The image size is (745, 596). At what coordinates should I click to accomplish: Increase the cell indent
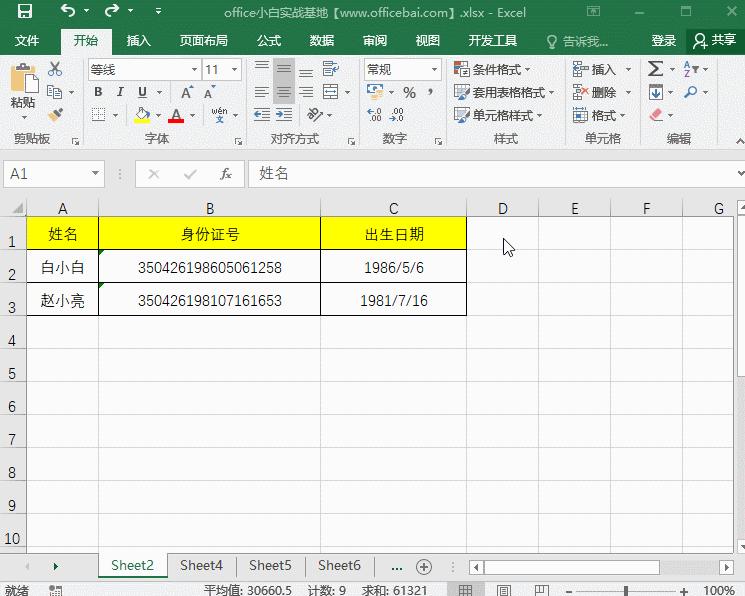pos(284,115)
